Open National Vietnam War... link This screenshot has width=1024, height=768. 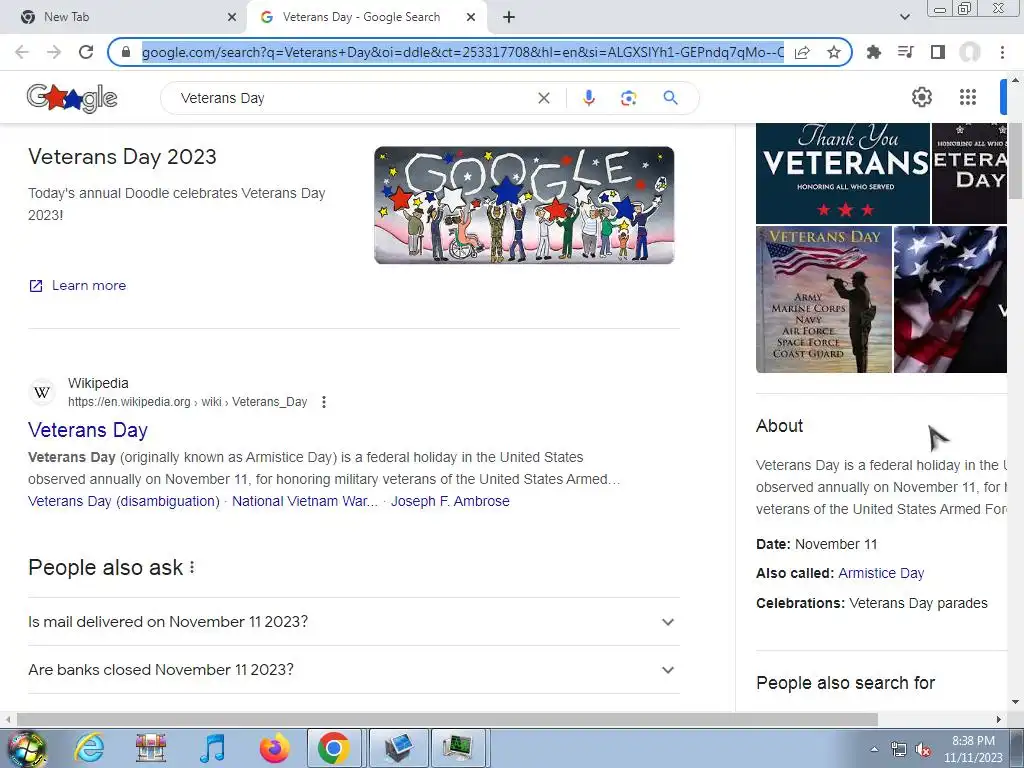305,501
